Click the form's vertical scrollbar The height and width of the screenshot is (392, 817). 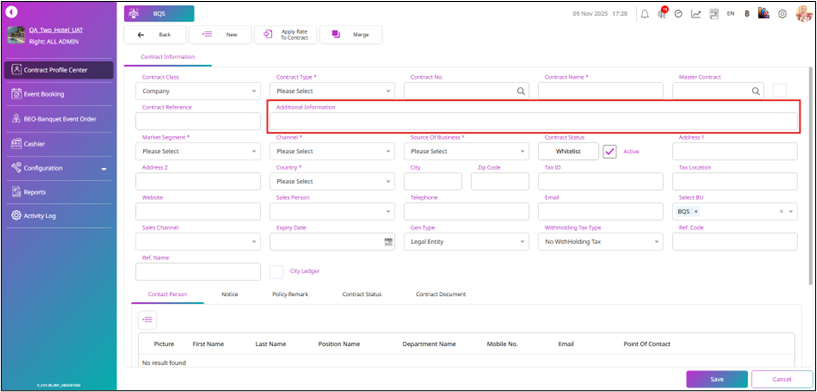pyautogui.click(x=810, y=175)
